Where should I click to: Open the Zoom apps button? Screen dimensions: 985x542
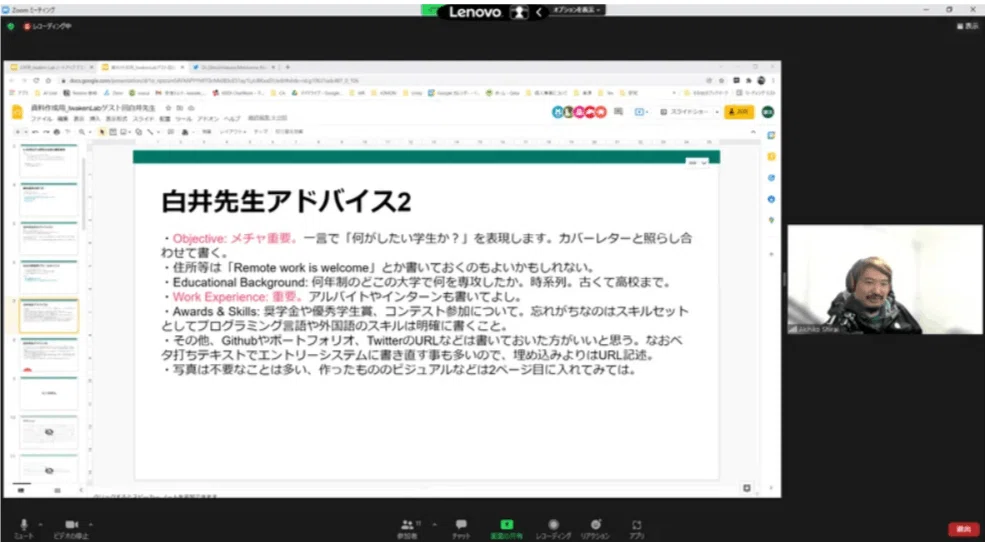coord(636,529)
